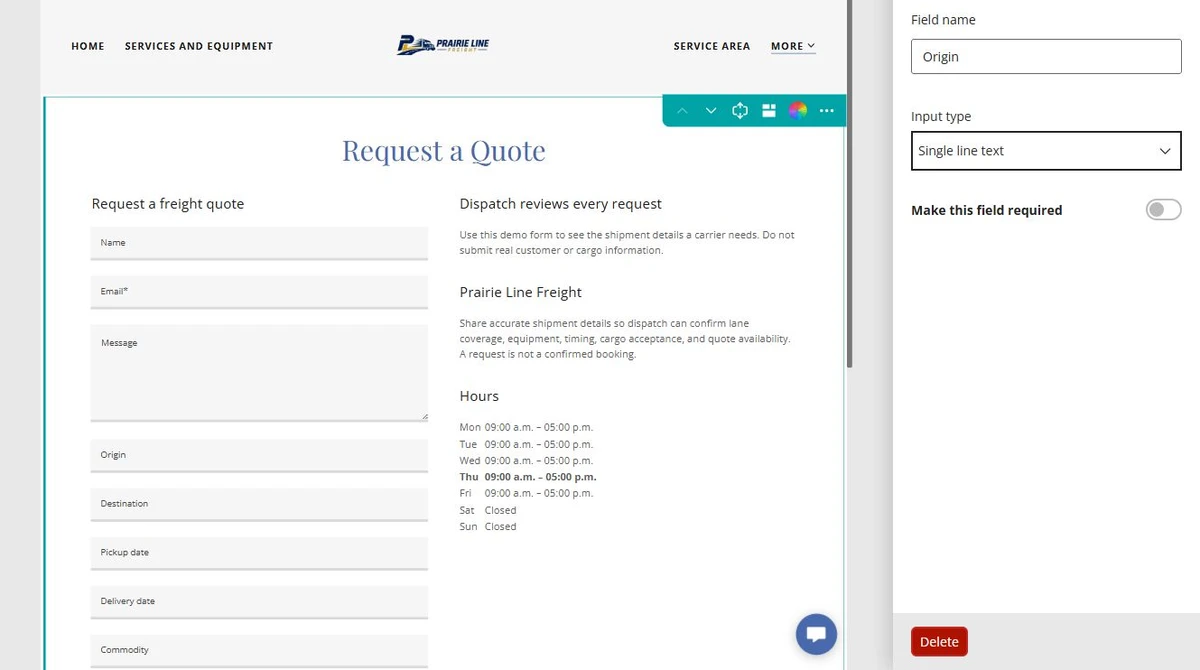Click the Hours heading

pos(479,396)
